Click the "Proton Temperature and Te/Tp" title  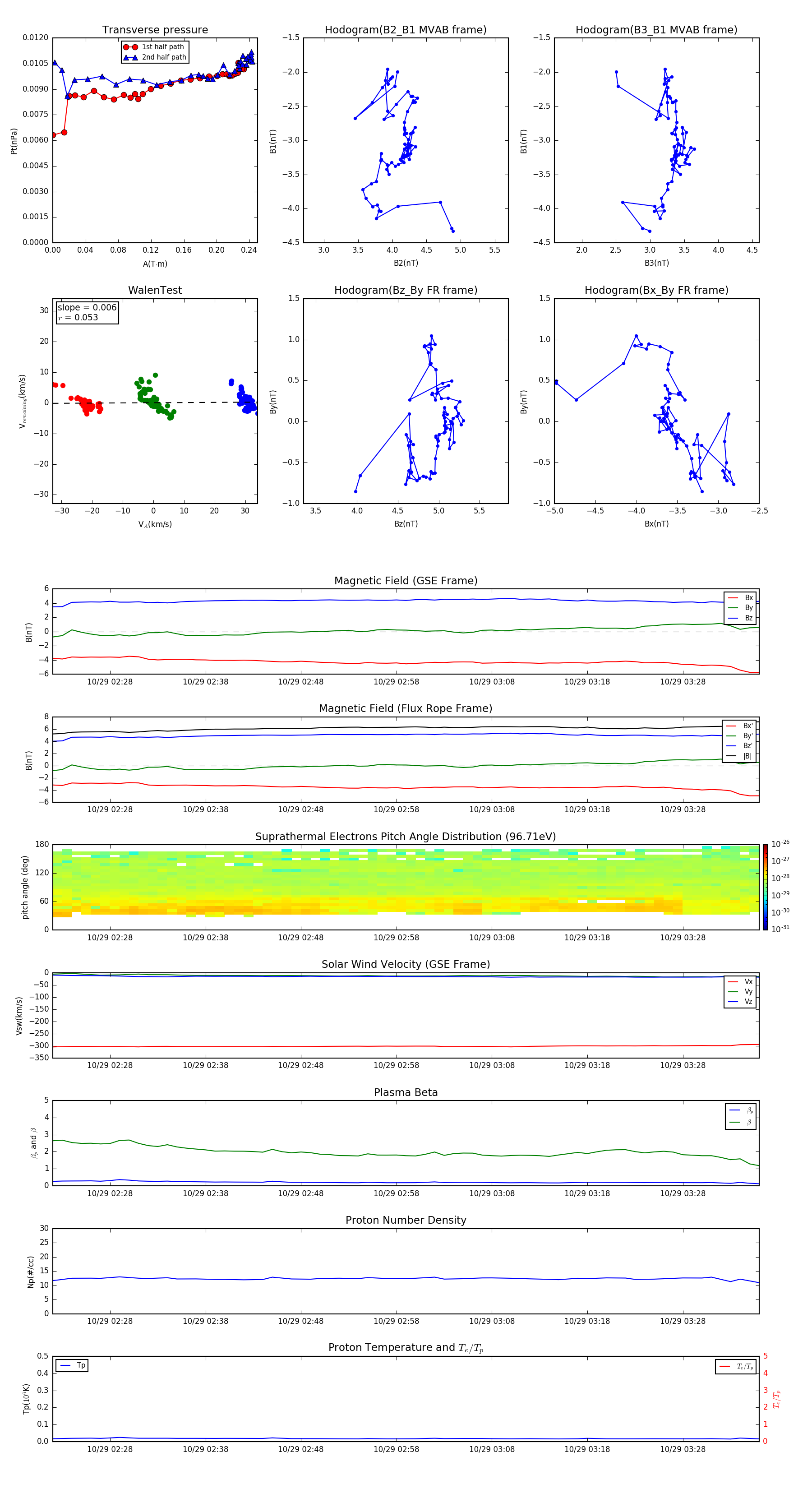click(x=406, y=1348)
